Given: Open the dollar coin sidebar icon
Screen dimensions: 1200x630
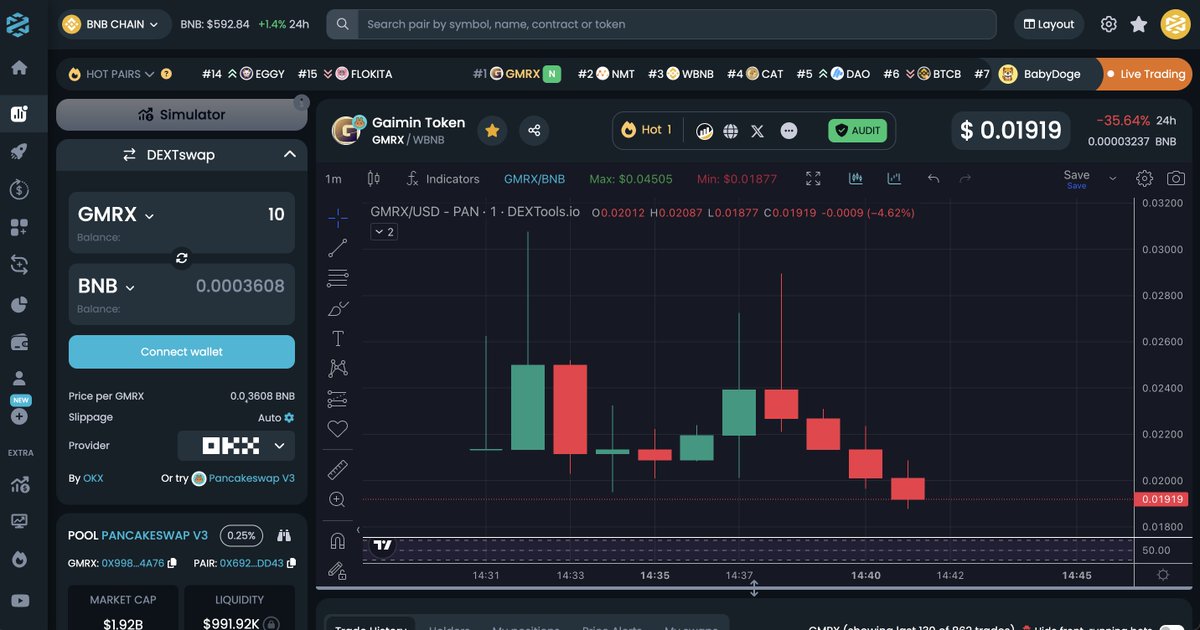Looking at the screenshot, I should [19, 189].
